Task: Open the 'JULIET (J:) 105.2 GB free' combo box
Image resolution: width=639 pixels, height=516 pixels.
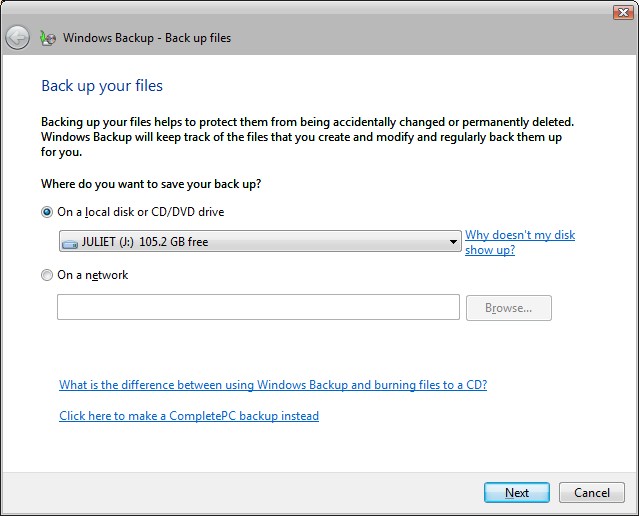Action: [x=258, y=242]
